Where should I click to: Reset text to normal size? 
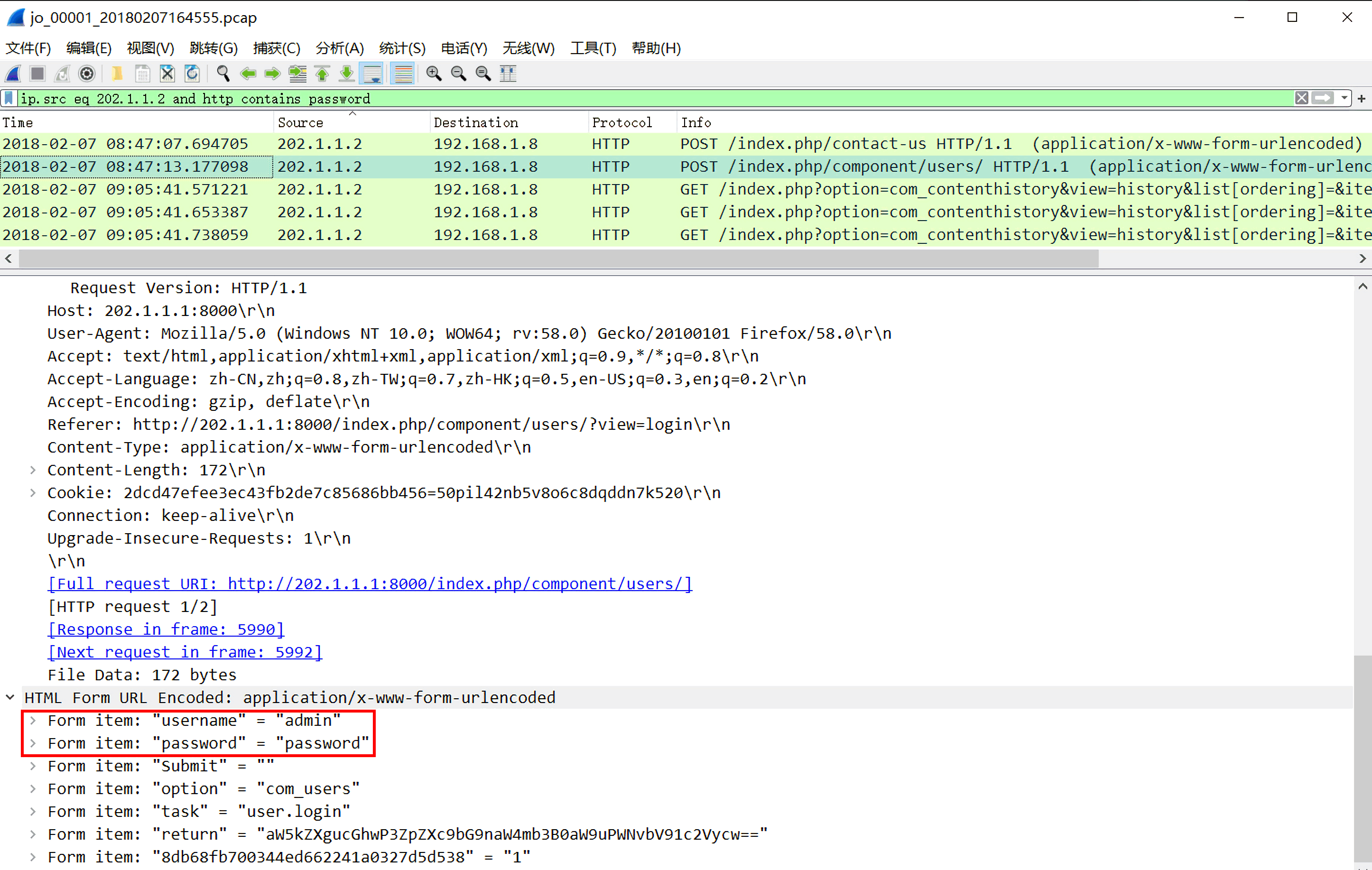(x=483, y=74)
